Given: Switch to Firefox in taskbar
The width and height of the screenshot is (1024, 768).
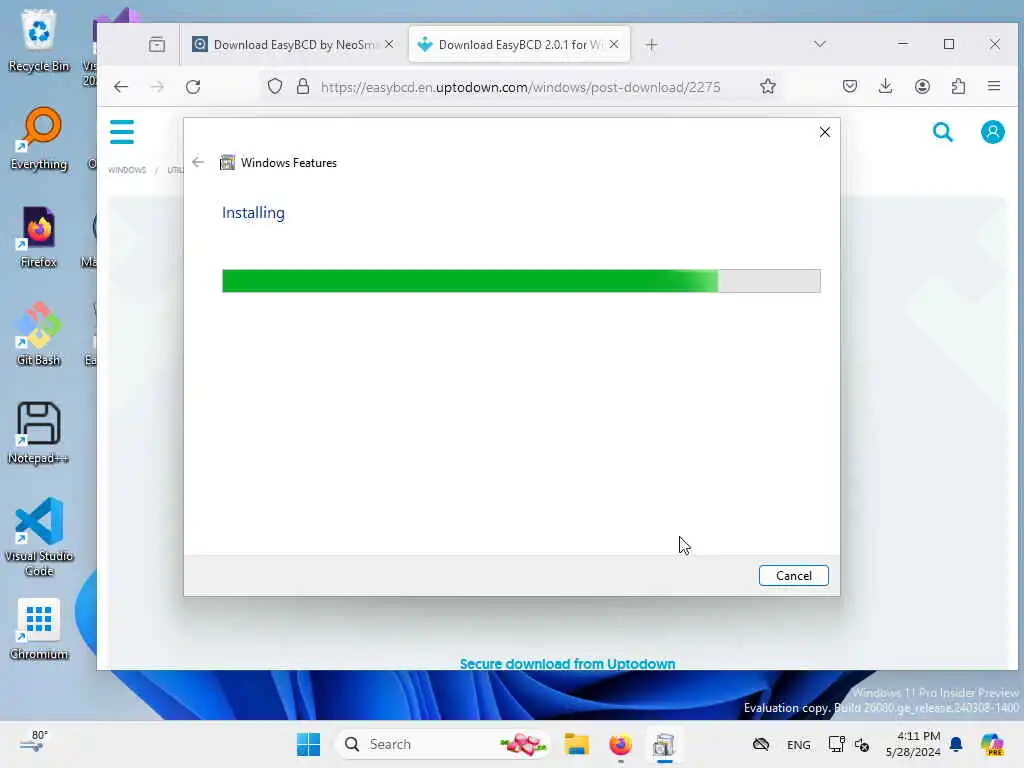Looking at the screenshot, I should [620, 744].
